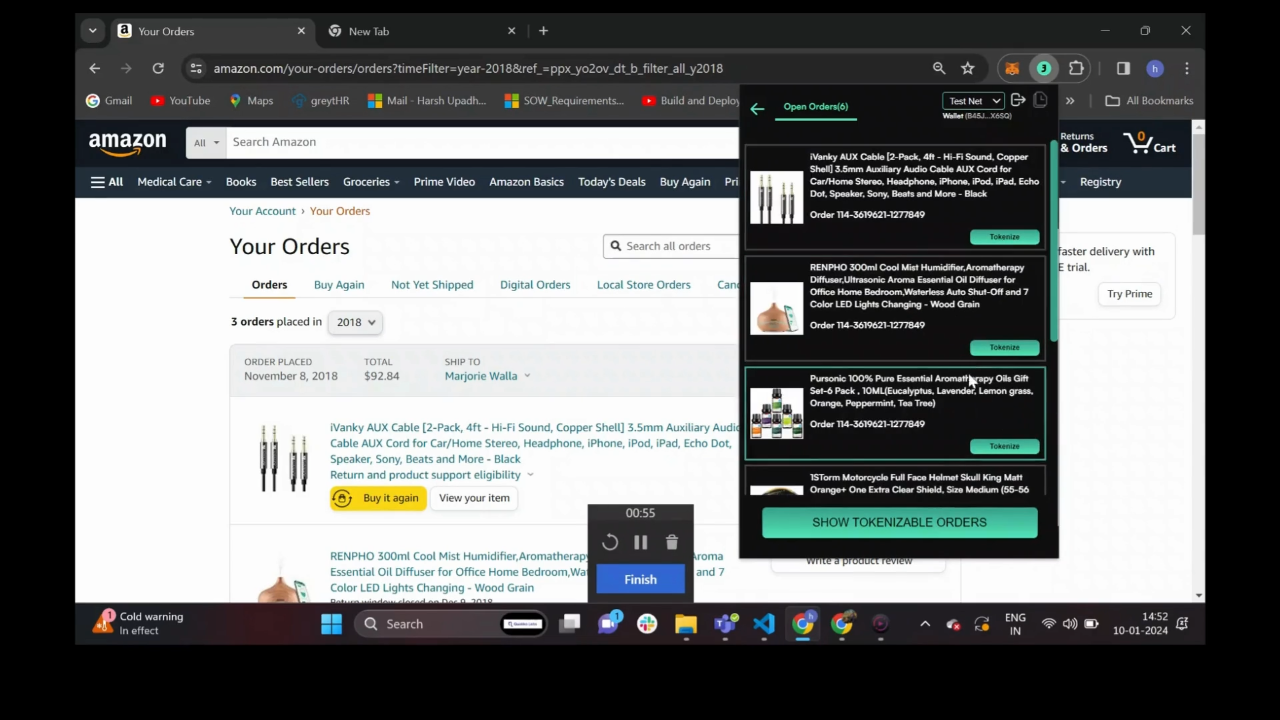This screenshot has height=720, width=1280.
Task: Click the zoom magnifier icon in address bar
Action: [x=939, y=68]
